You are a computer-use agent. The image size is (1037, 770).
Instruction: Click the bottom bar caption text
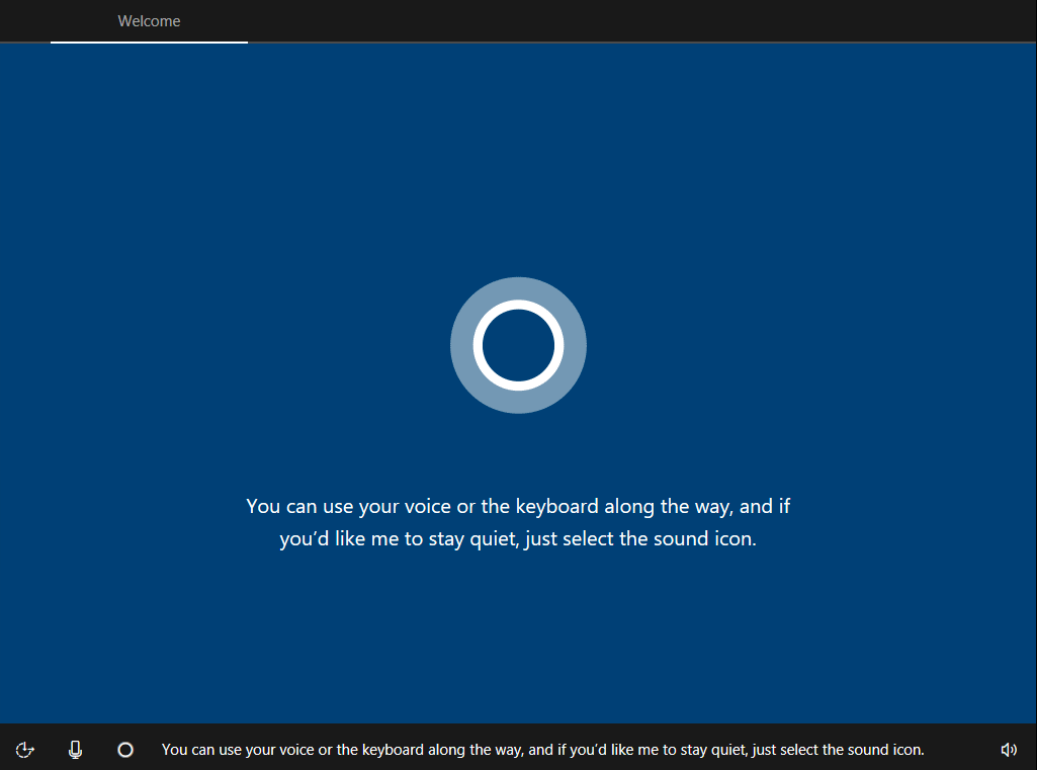pos(543,749)
